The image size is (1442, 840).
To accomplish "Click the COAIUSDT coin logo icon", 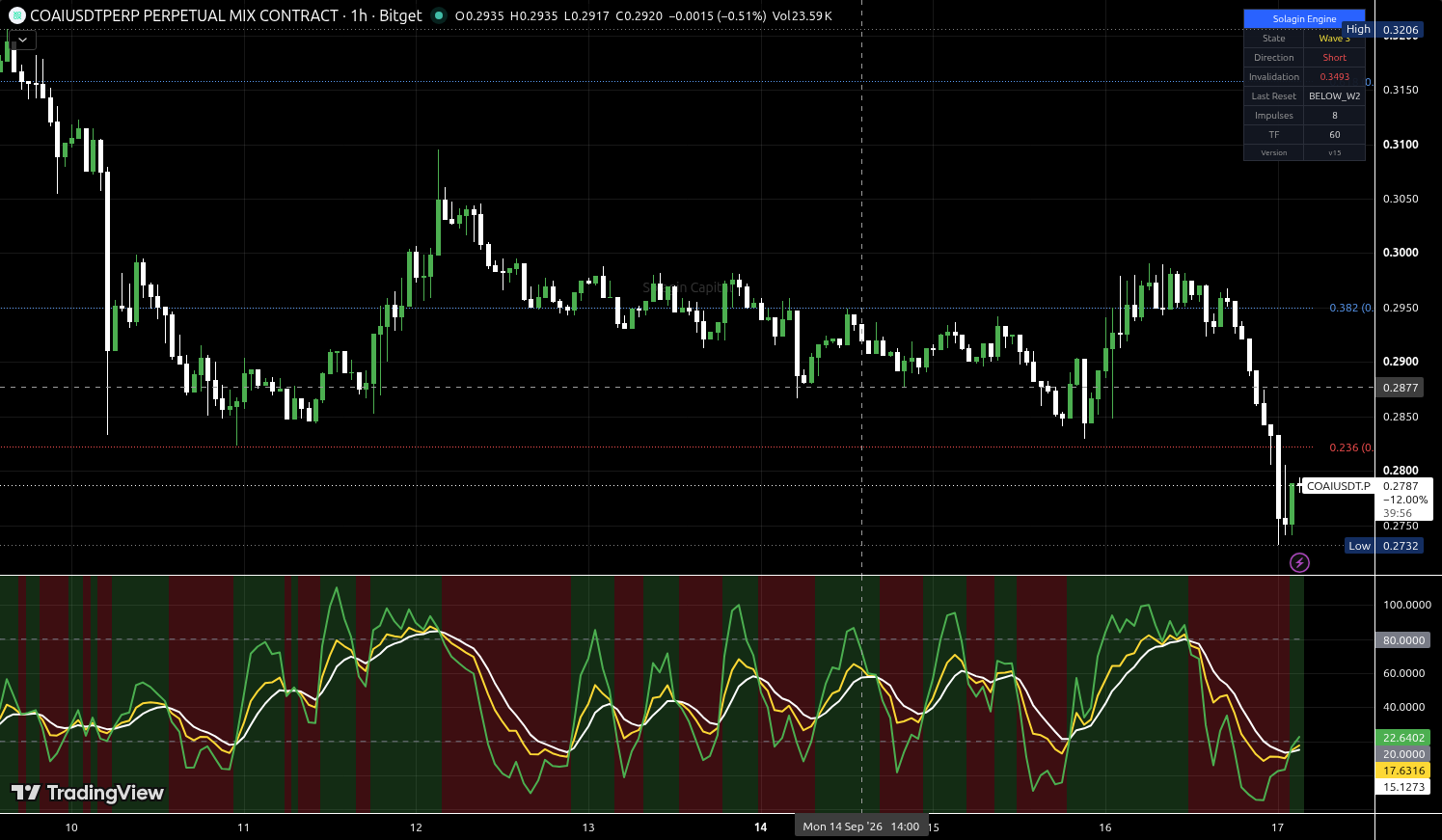I will point(16,15).
